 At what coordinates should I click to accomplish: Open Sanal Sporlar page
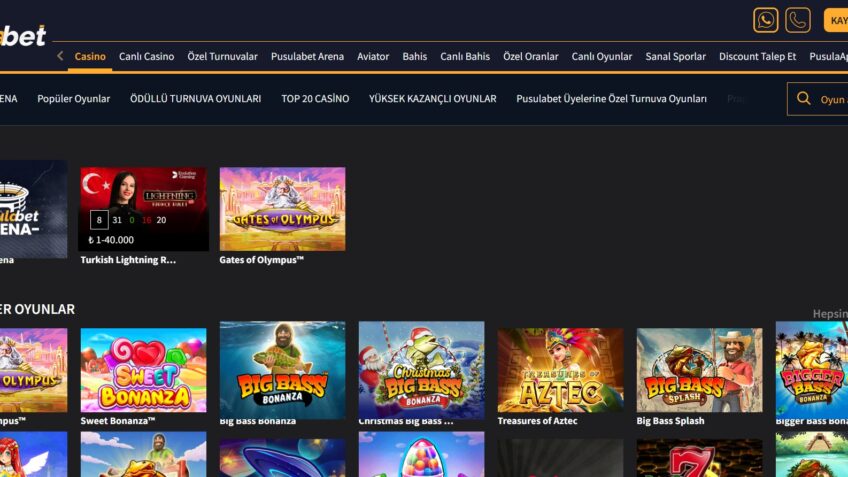click(x=675, y=56)
